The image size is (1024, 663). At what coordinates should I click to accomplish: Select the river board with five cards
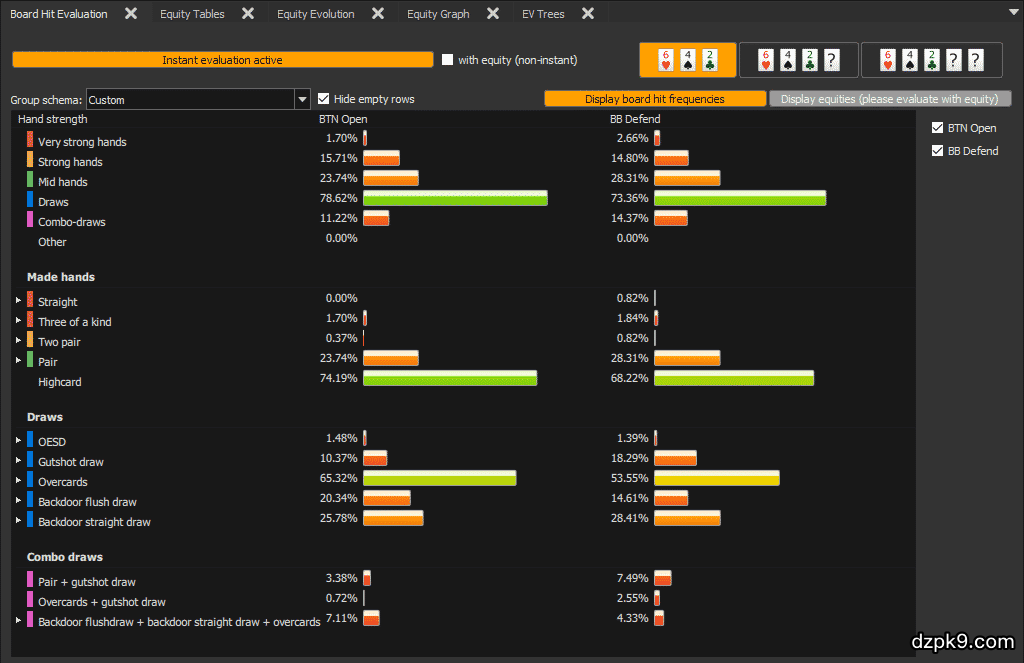pyautogui.click(x=931, y=60)
